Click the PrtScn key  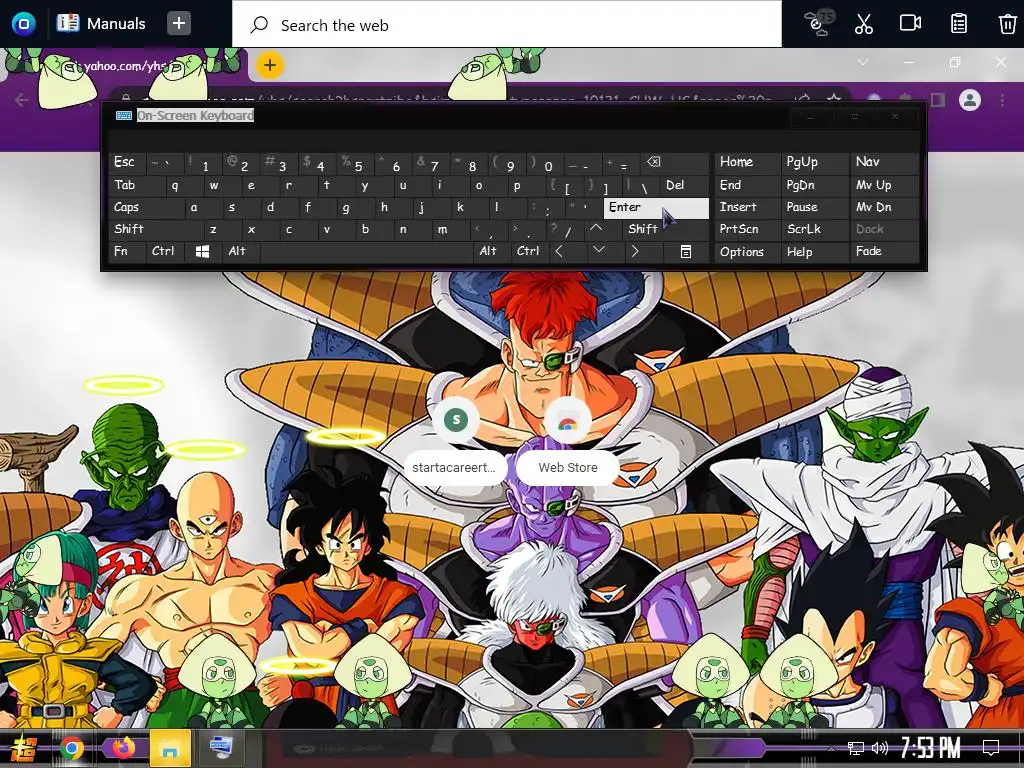(x=747, y=229)
